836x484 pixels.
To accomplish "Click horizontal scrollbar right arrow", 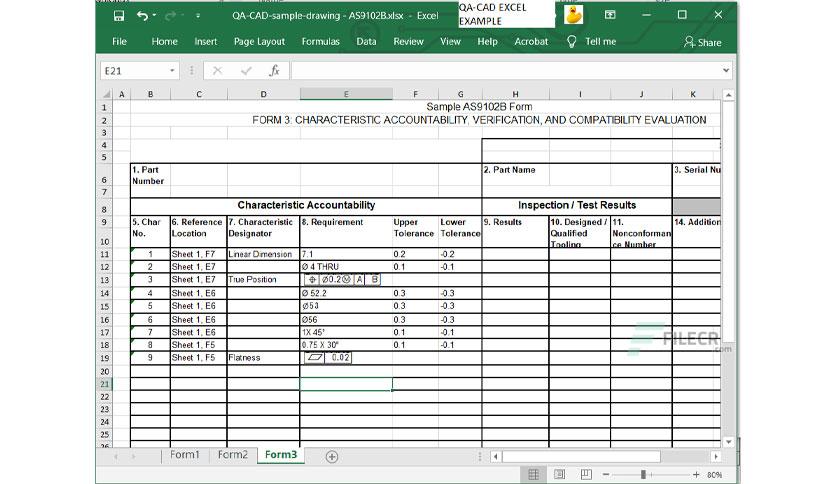I will click(x=716, y=457).
